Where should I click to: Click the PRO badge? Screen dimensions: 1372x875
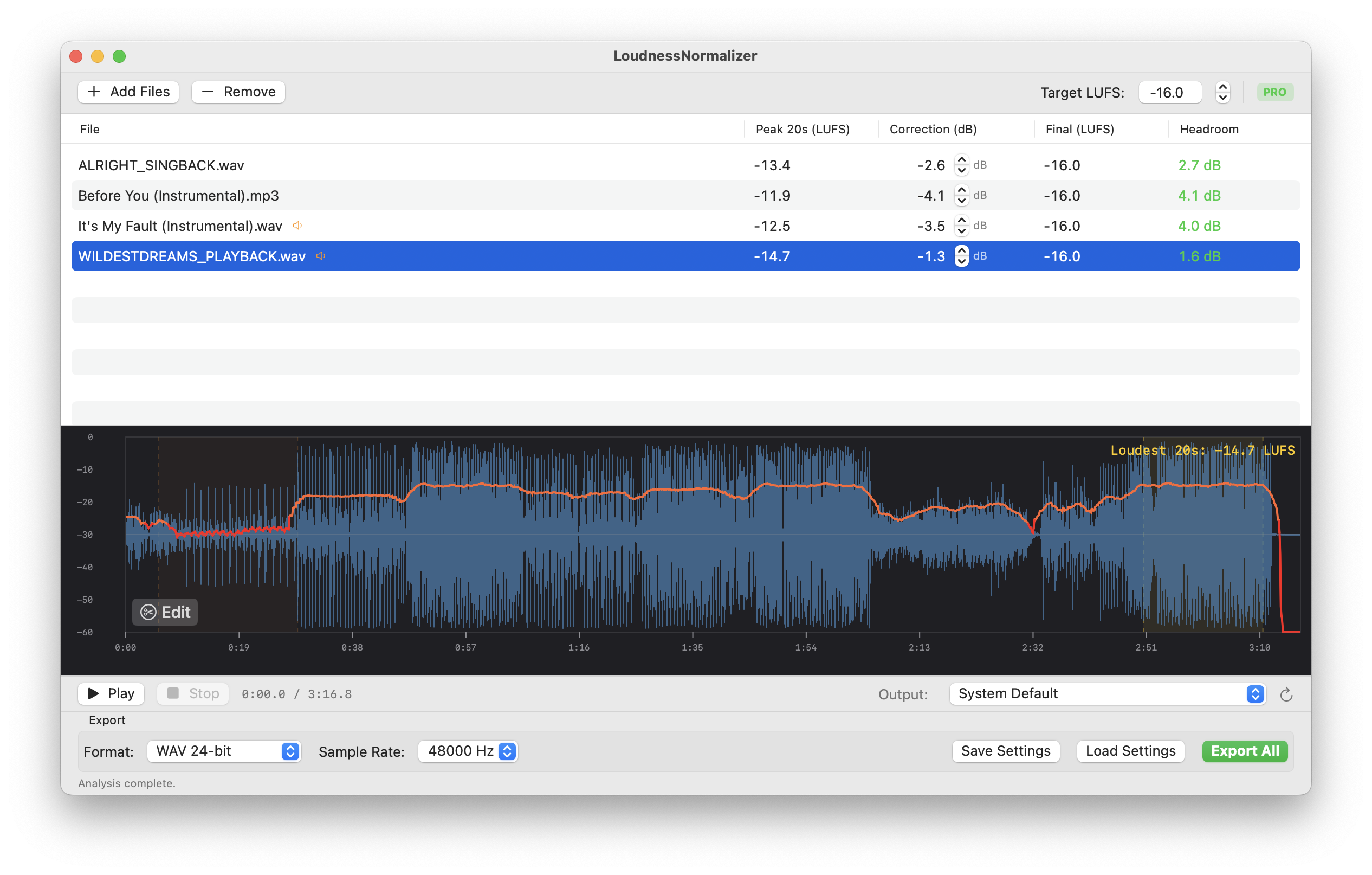[x=1274, y=92]
